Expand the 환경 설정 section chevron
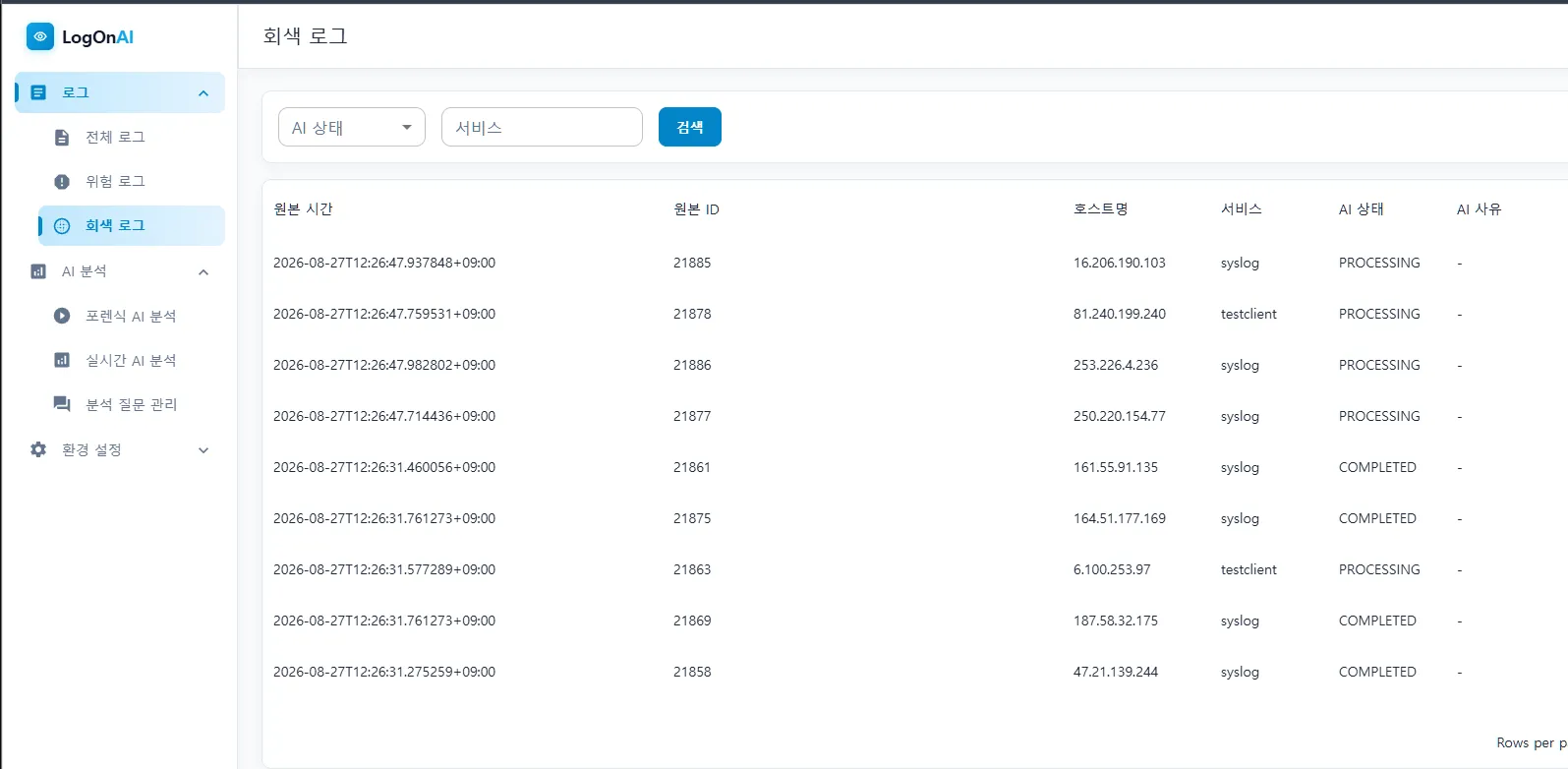This screenshot has width=1568, height=769. [203, 450]
